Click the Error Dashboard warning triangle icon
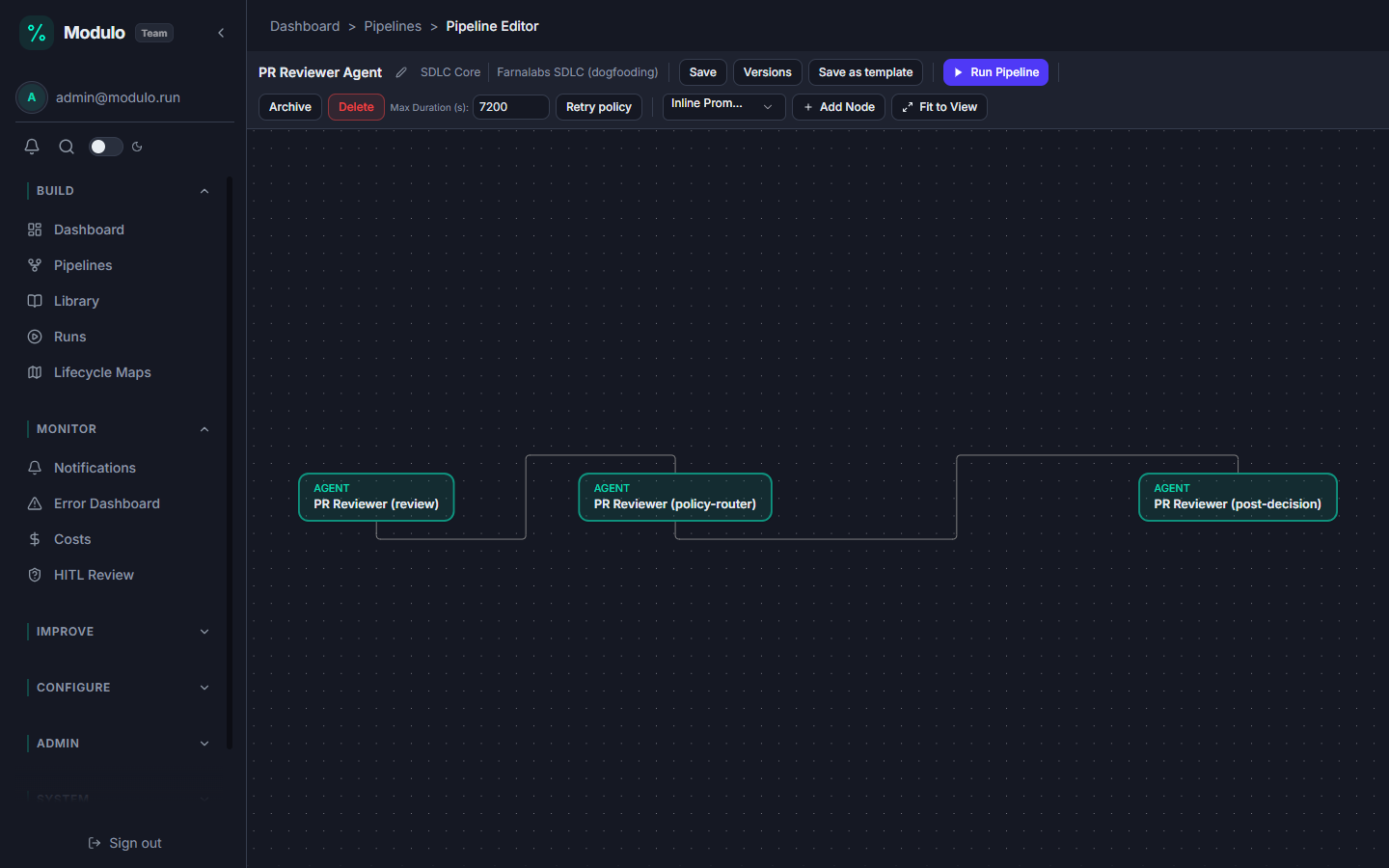This screenshot has width=1389, height=868. coord(35,503)
